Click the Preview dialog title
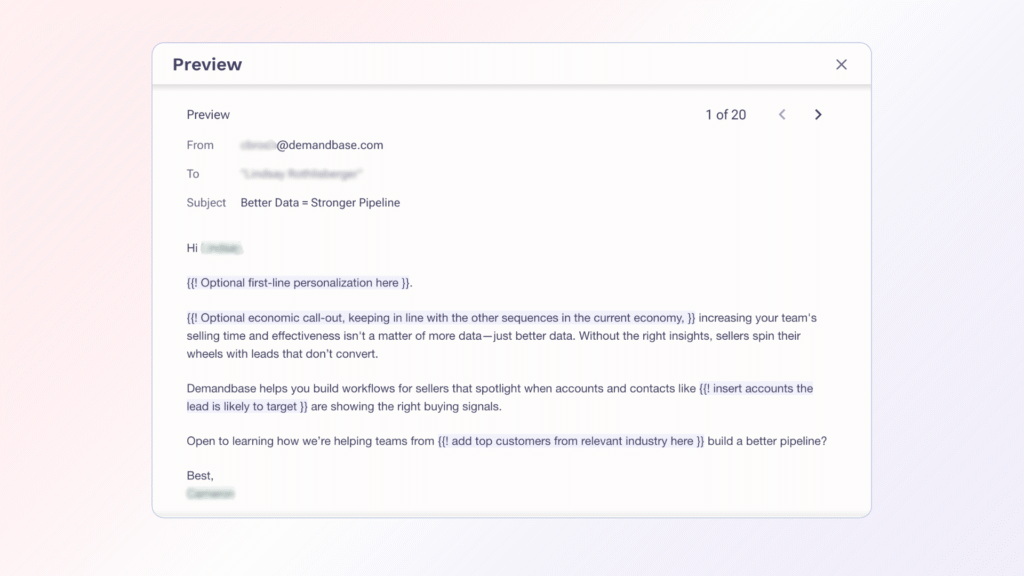Screen dimensions: 1024x576 (x=206, y=64)
